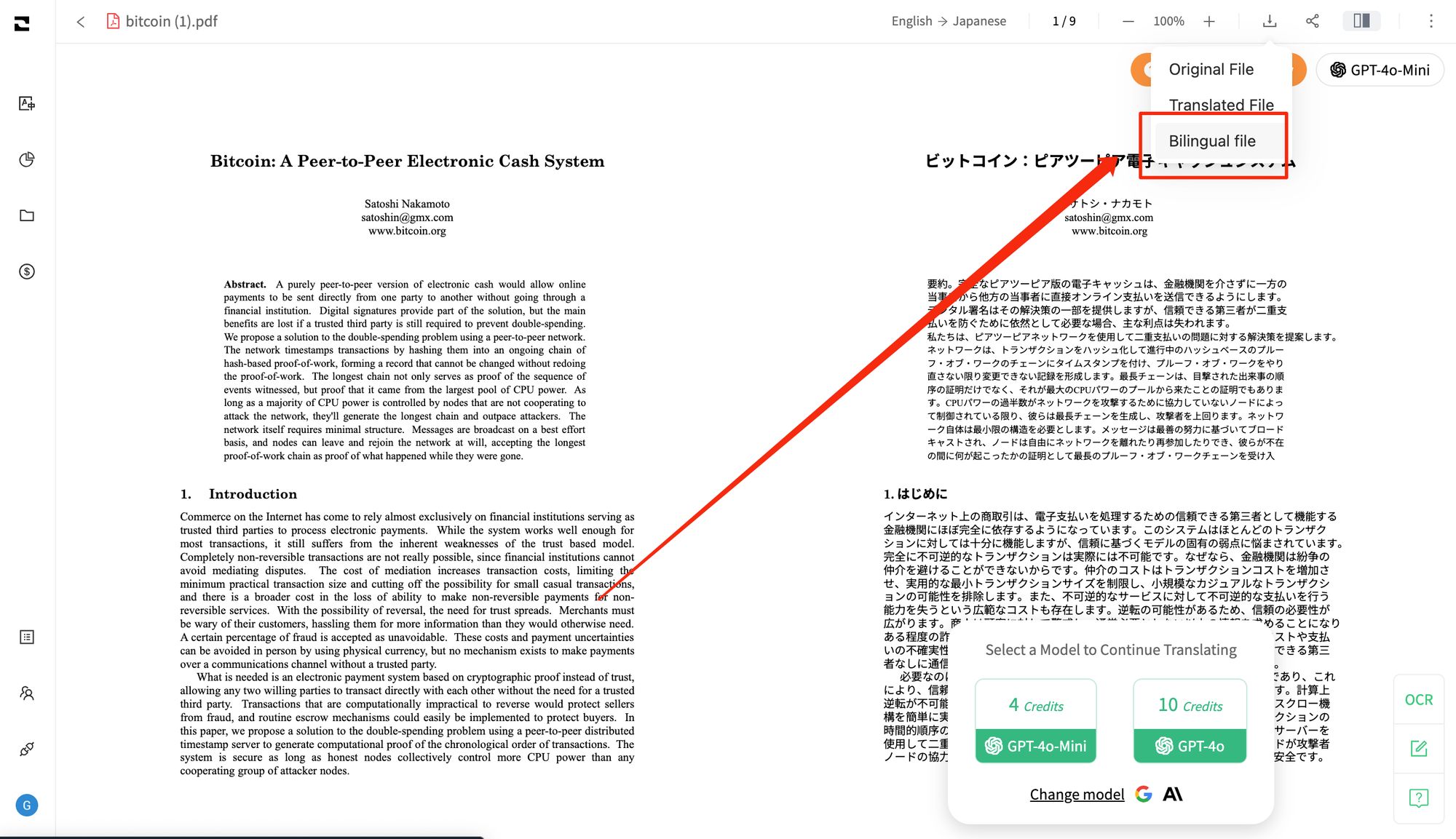Screen dimensions: 1456x839
Task: Open the three-dot more options menu
Action: tap(1431, 21)
